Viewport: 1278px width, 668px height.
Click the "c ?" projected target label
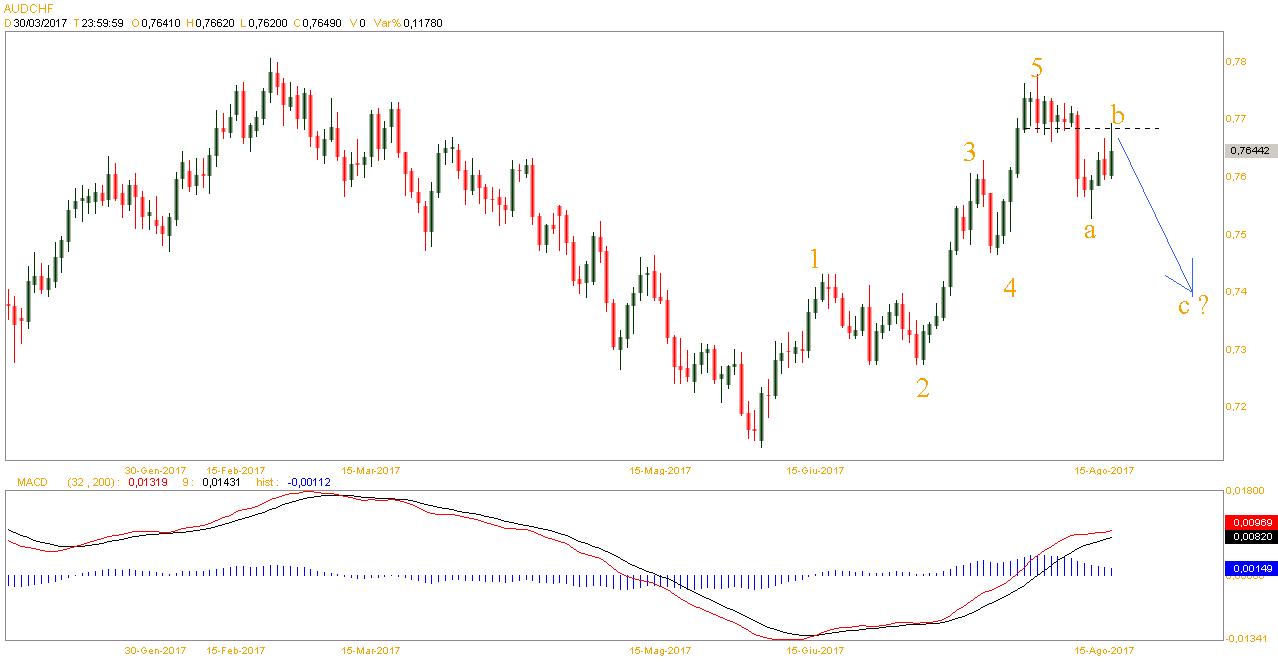(1192, 305)
